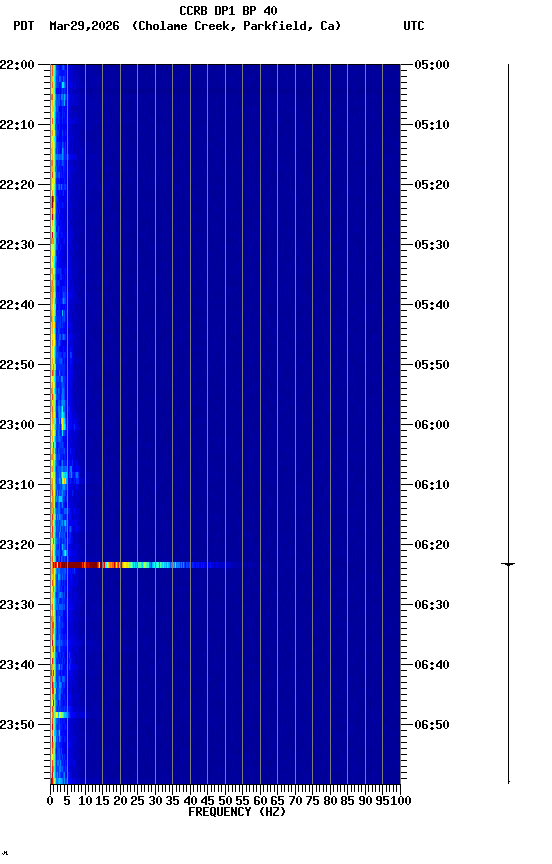Click the 05:20 UTC time label
The width and height of the screenshot is (552, 864).
[432, 185]
